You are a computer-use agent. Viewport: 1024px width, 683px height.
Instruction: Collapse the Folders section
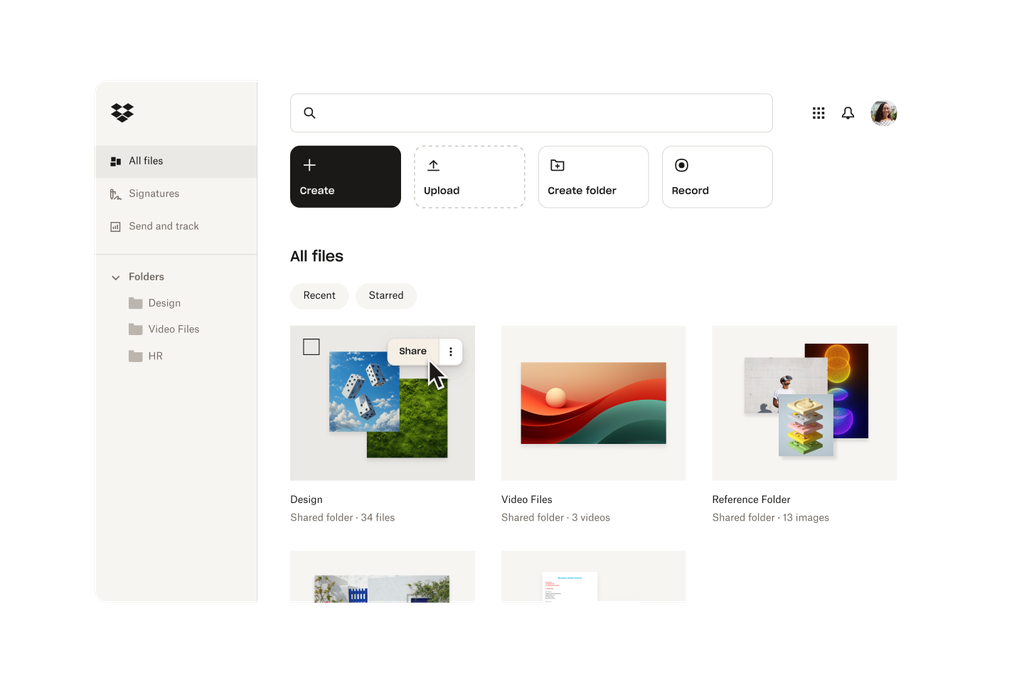pos(115,276)
